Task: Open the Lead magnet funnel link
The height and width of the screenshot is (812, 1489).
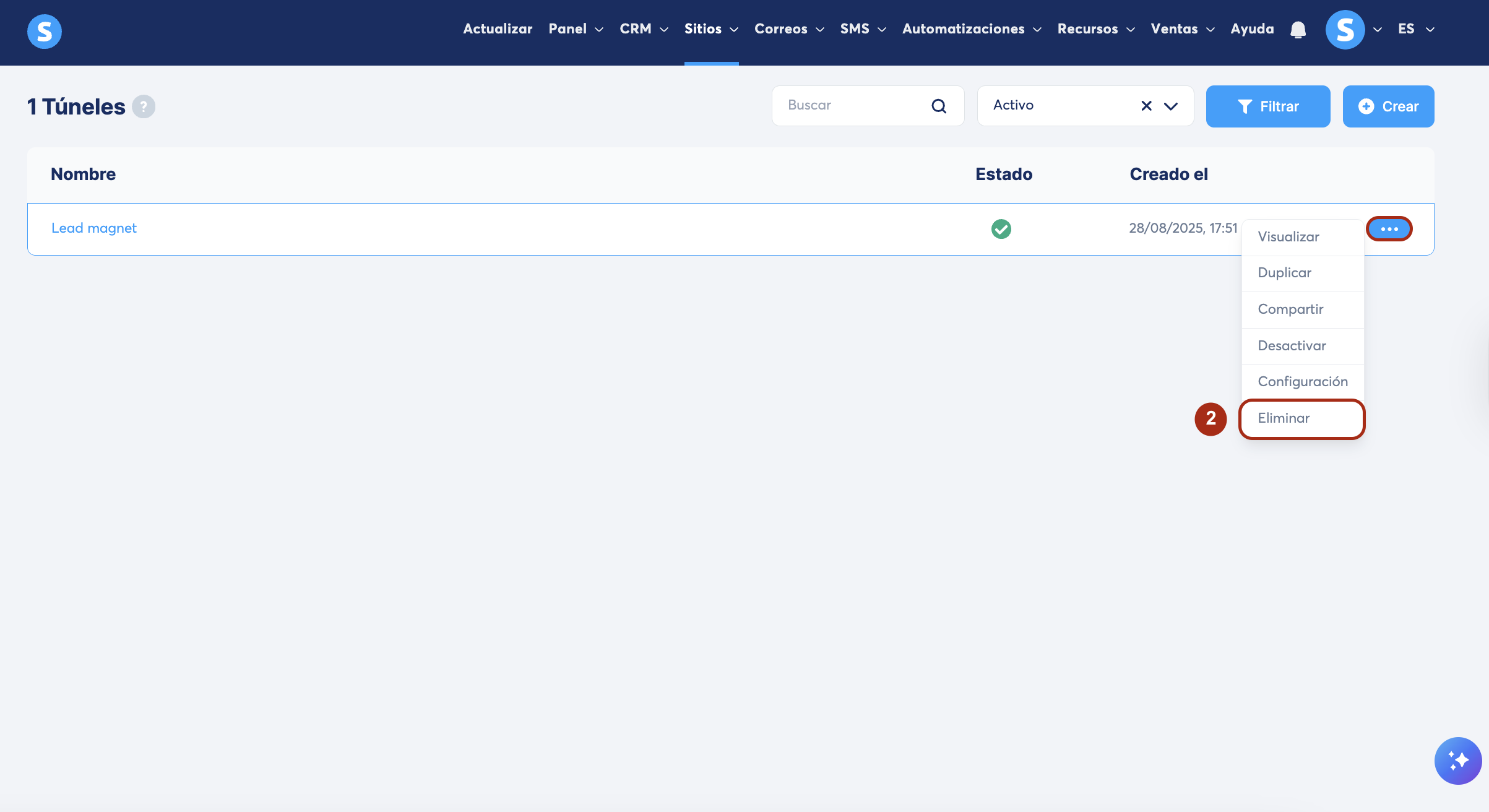Action: pos(94,228)
